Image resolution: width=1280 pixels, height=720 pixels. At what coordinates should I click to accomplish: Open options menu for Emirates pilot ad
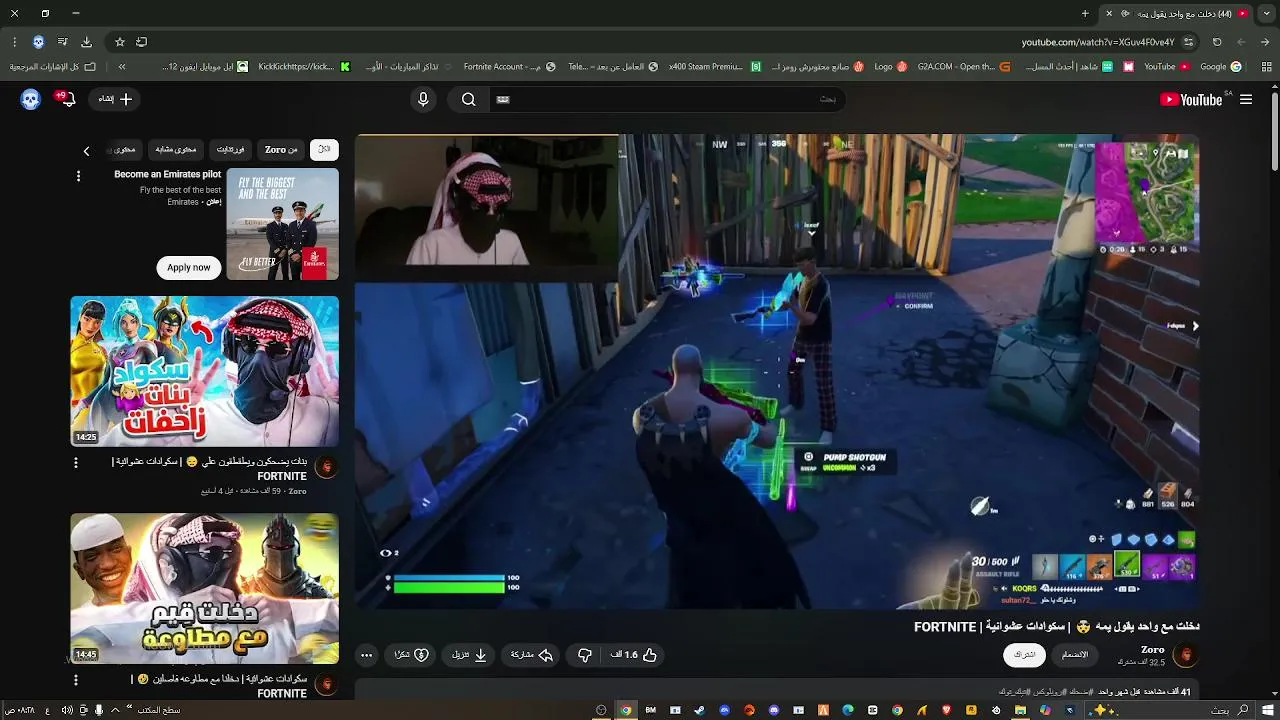78,176
